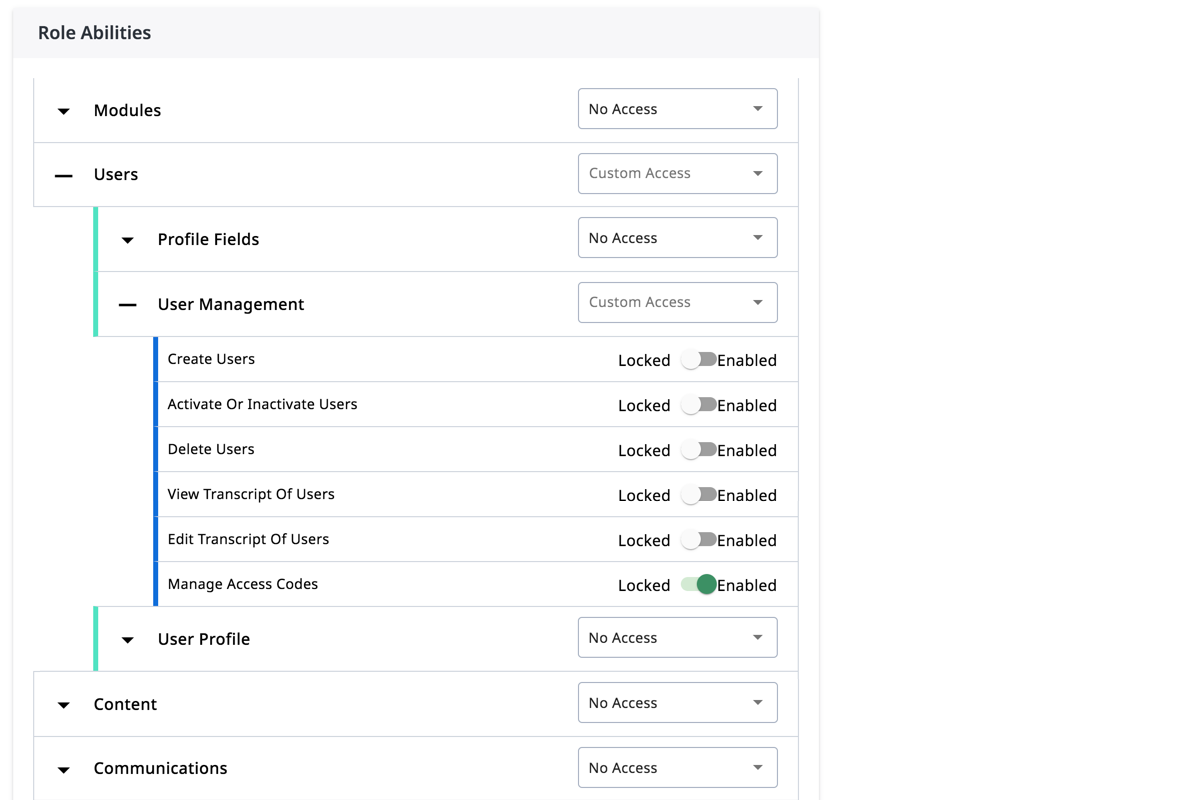This screenshot has width=1200, height=800.
Task: Open the Custom Access dropdown for Users
Action: (x=678, y=173)
